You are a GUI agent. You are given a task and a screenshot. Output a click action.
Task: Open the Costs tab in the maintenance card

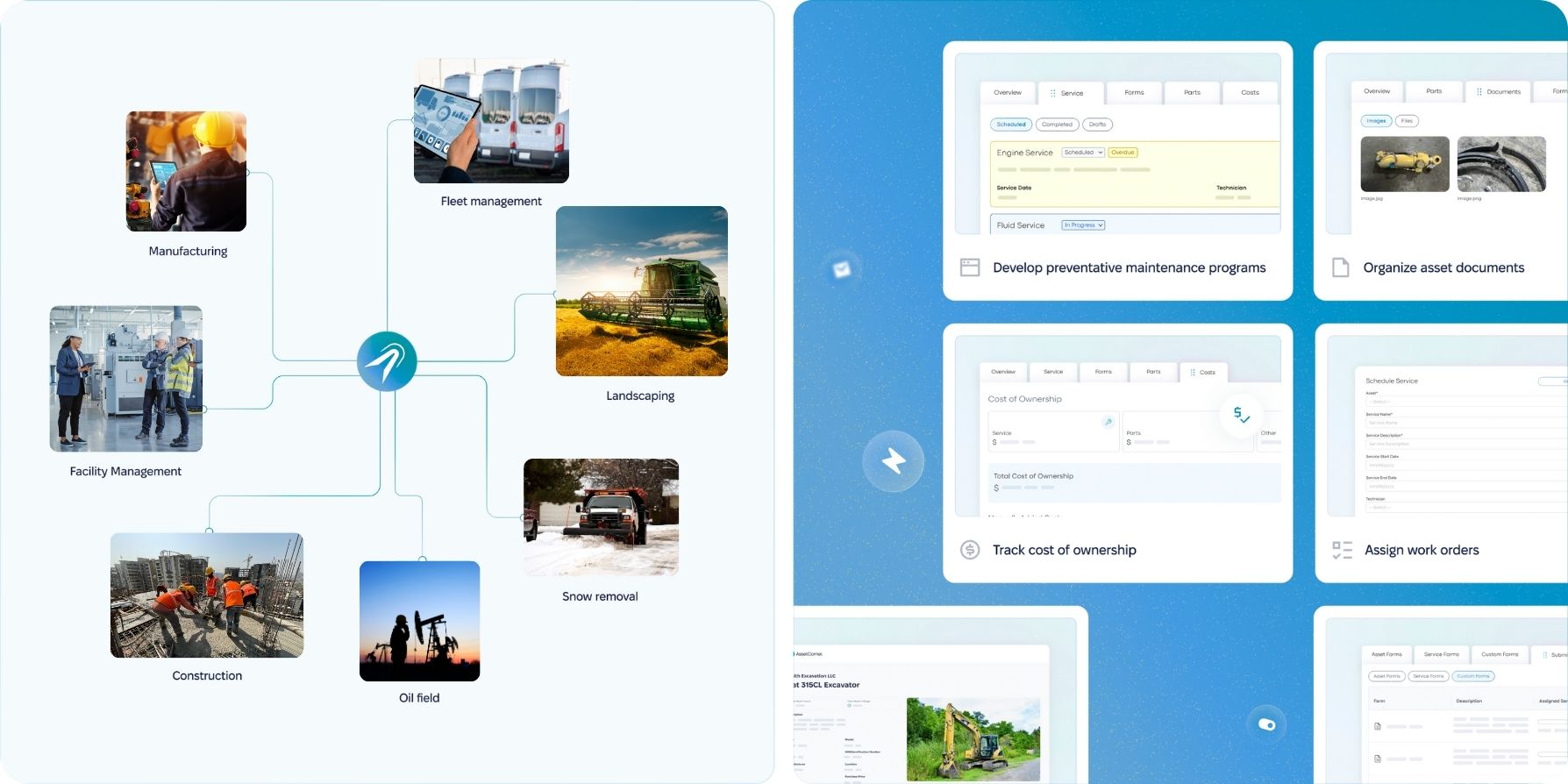(1250, 93)
